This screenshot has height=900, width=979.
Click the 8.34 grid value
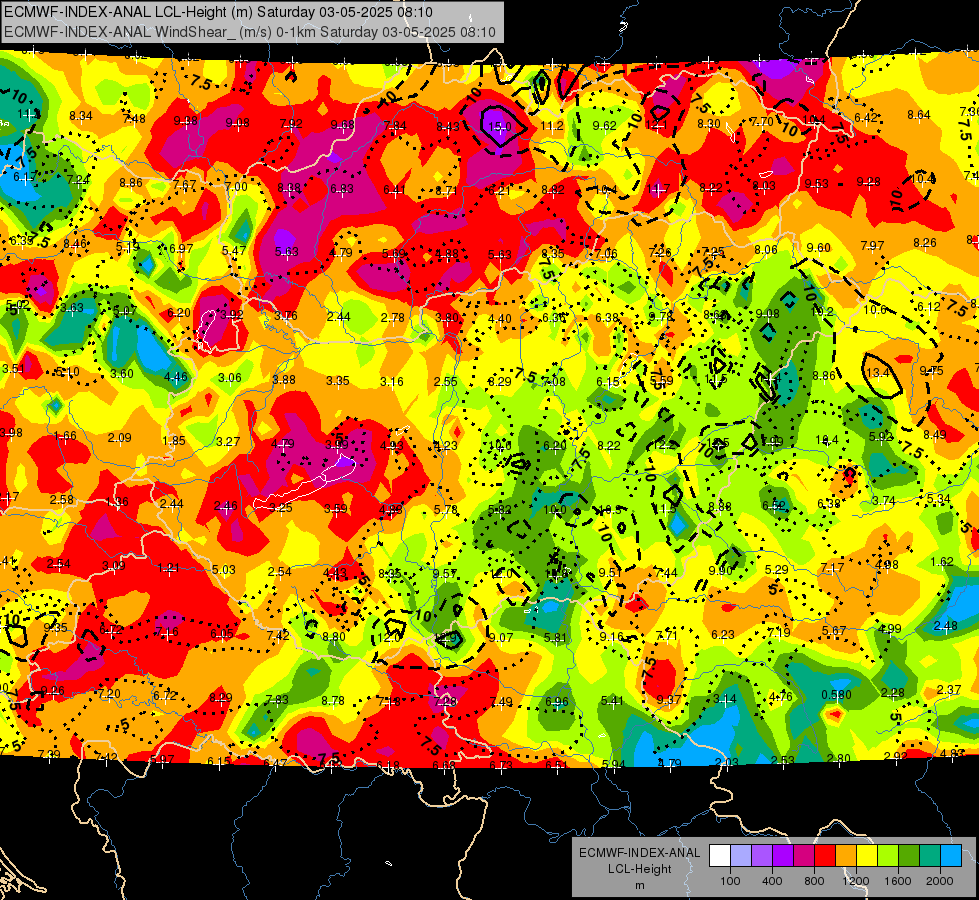click(81, 116)
